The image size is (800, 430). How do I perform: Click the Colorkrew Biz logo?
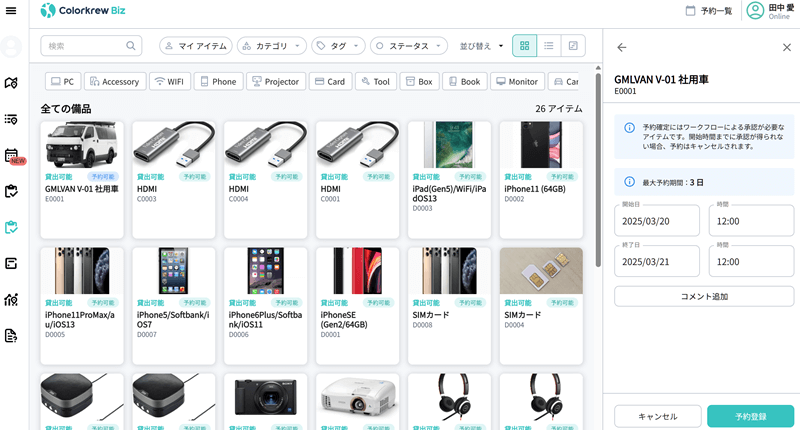tap(83, 10)
